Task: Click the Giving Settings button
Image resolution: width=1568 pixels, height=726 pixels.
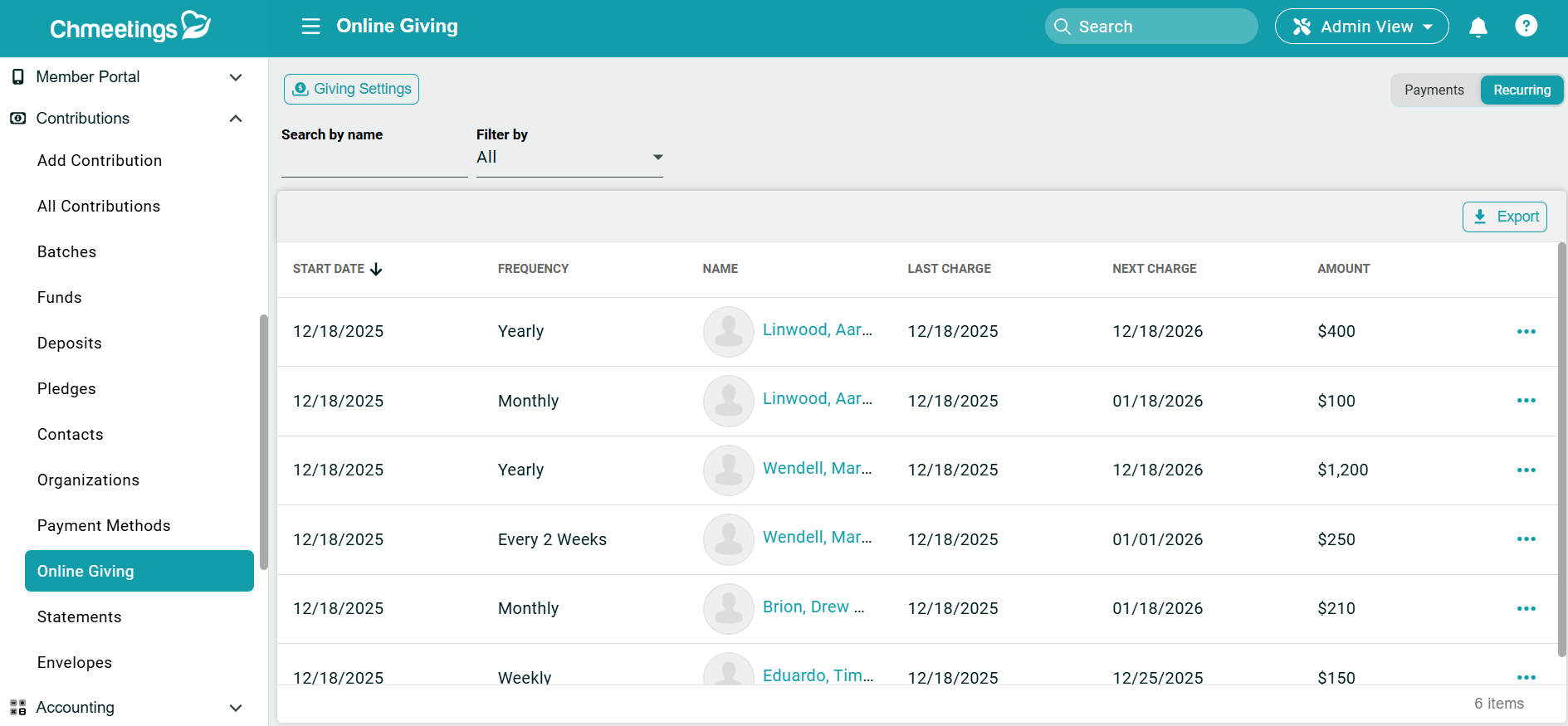Action: click(351, 89)
